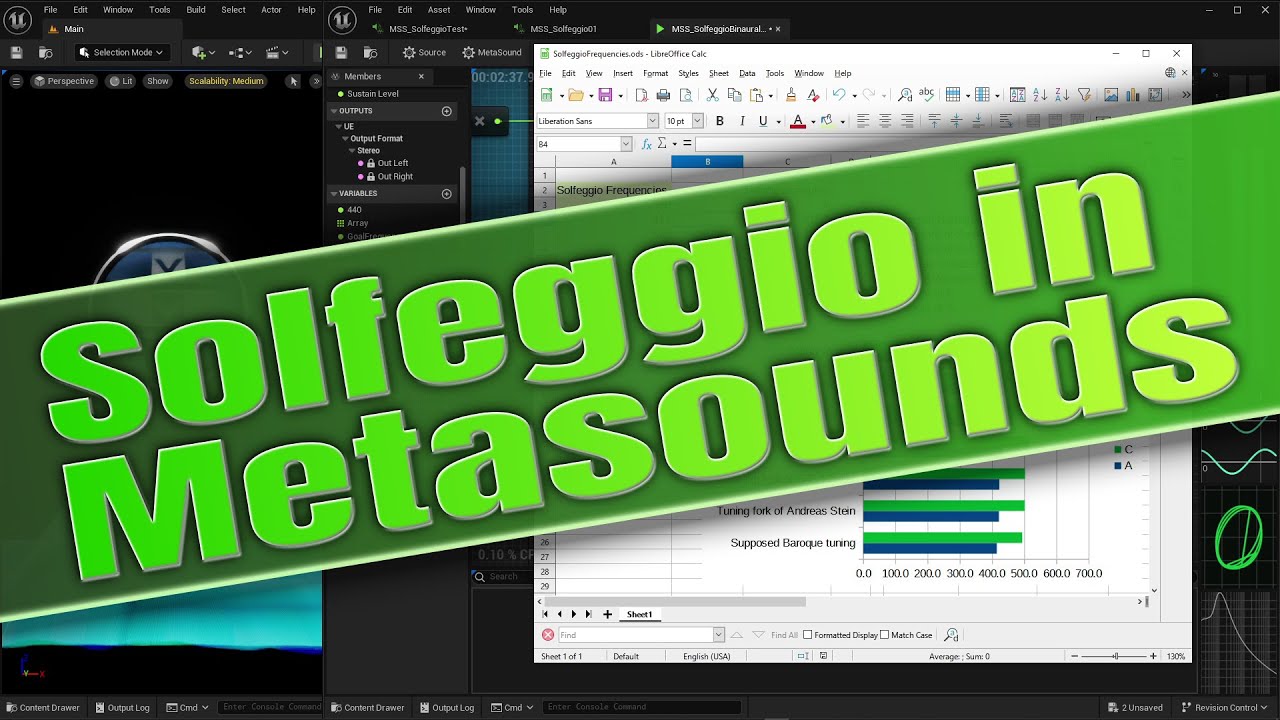The height and width of the screenshot is (720, 1280).
Task: Click the Font Color red swatch button
Action: (x=797, y=121)
